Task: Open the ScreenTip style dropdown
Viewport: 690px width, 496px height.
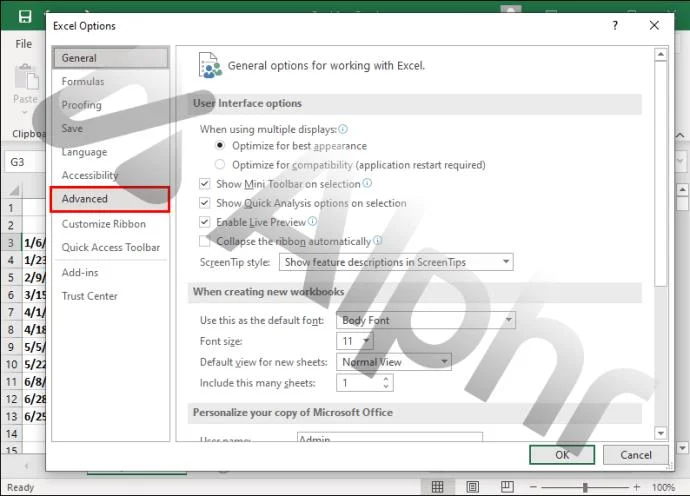Action: [x=396, y=262]
